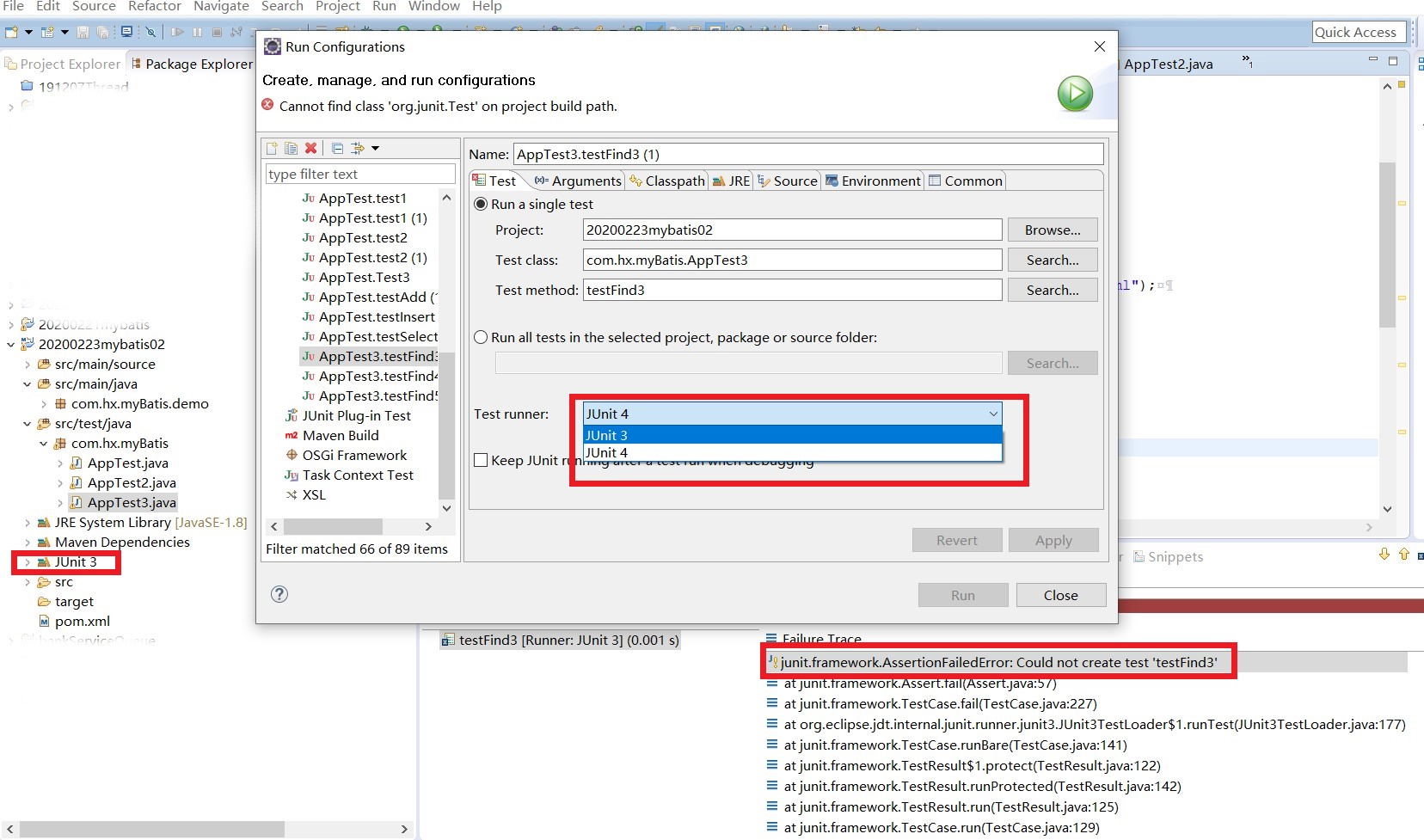Image resolution: width=1424 pixels, height=840 pixels.
Task: Open the Project Explorer tab
Action: (63, 64)
